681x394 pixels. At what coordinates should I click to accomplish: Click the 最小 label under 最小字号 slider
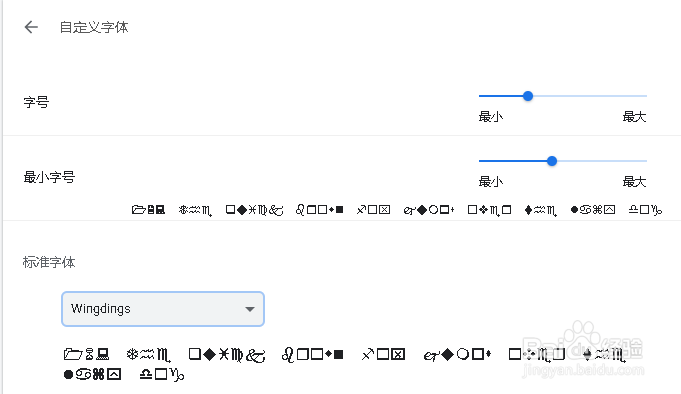[x=491, y=181]
